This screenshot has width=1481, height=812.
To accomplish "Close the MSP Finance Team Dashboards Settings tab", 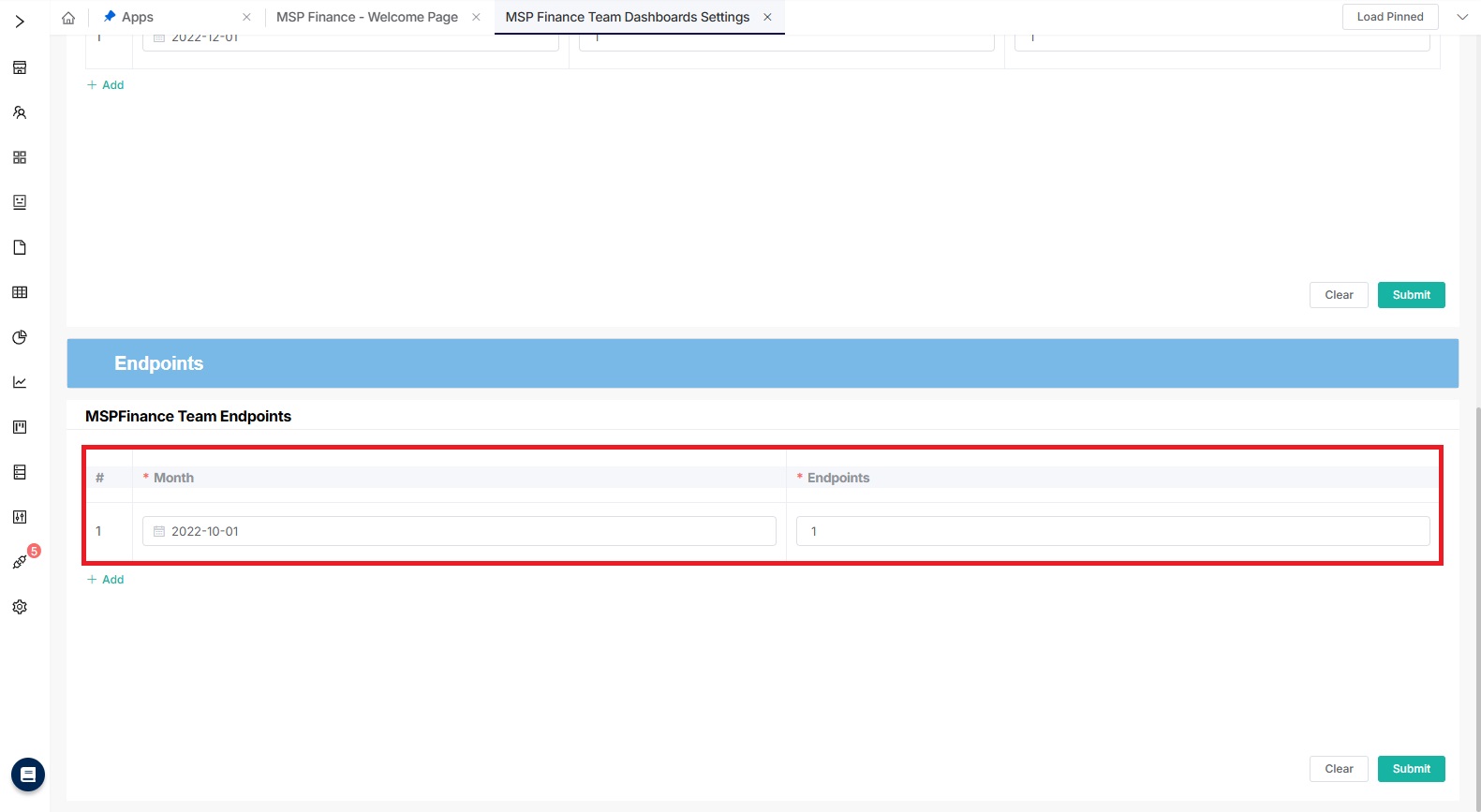I will coord(767,17).
